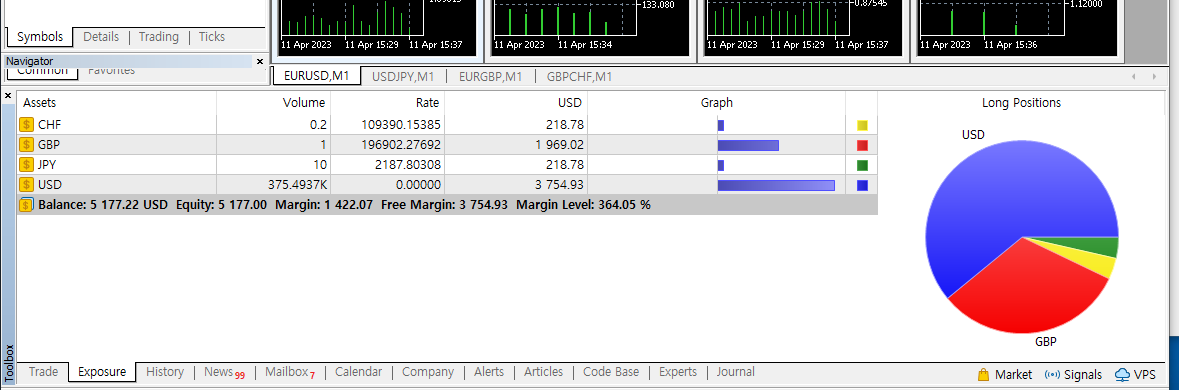The height and width of the screenshot is (390, 1179).
Task: Open the Company tab
Action: click(428, 372)
